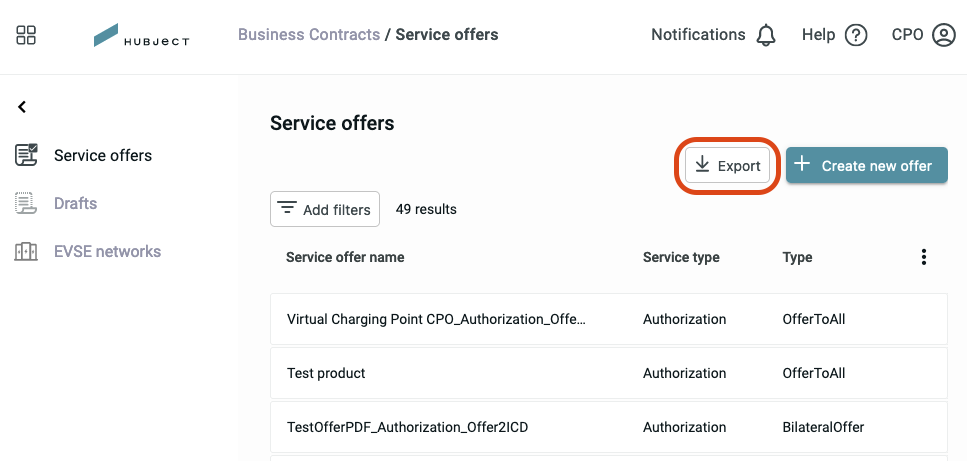Open notifications bell icon
The height and width of the screenshot is (461, 967).
(x=766, y=35)
